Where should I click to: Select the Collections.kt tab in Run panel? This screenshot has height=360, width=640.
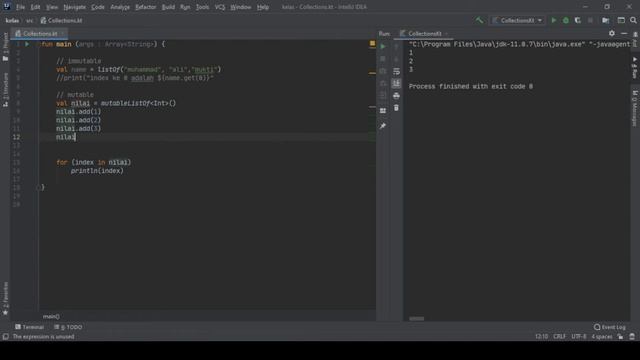424,33
